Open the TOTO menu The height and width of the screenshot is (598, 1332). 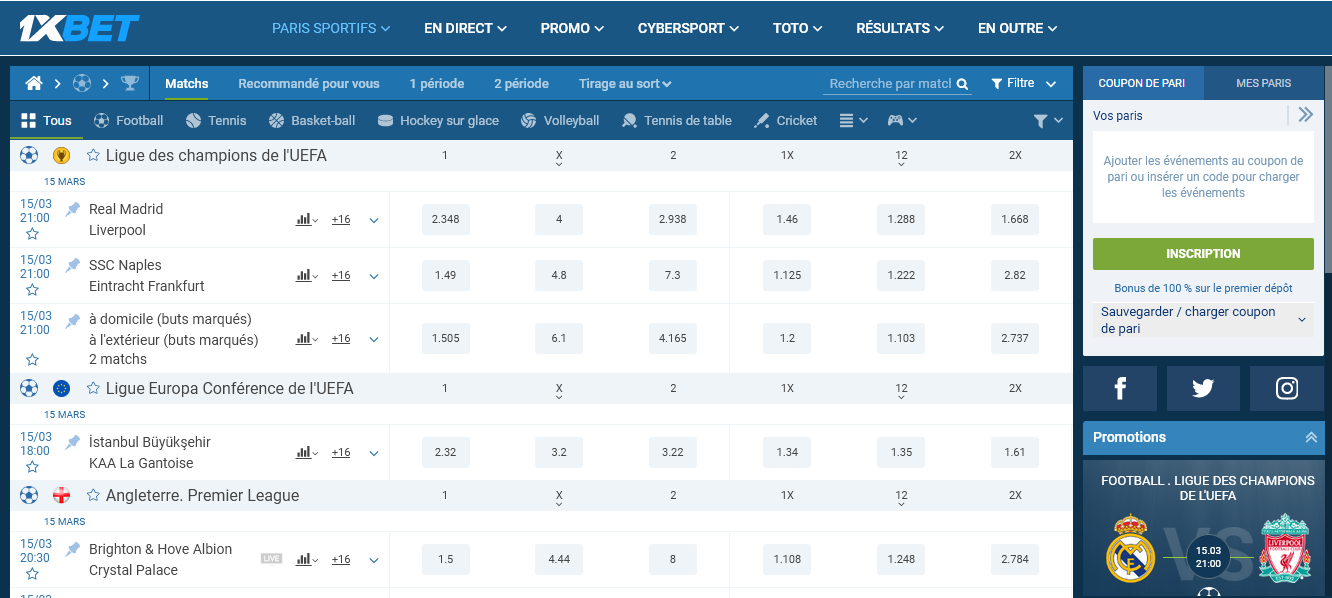click(797, 28)
